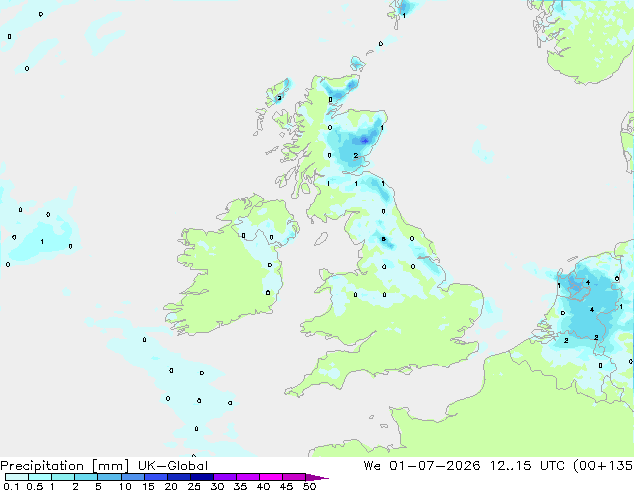Click the 40–45 mm legend color swatch
The image size is (634, 490).
271,477
